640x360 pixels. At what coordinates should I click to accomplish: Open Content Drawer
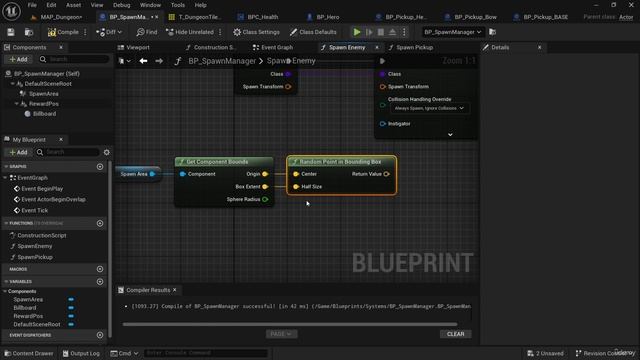29,353
